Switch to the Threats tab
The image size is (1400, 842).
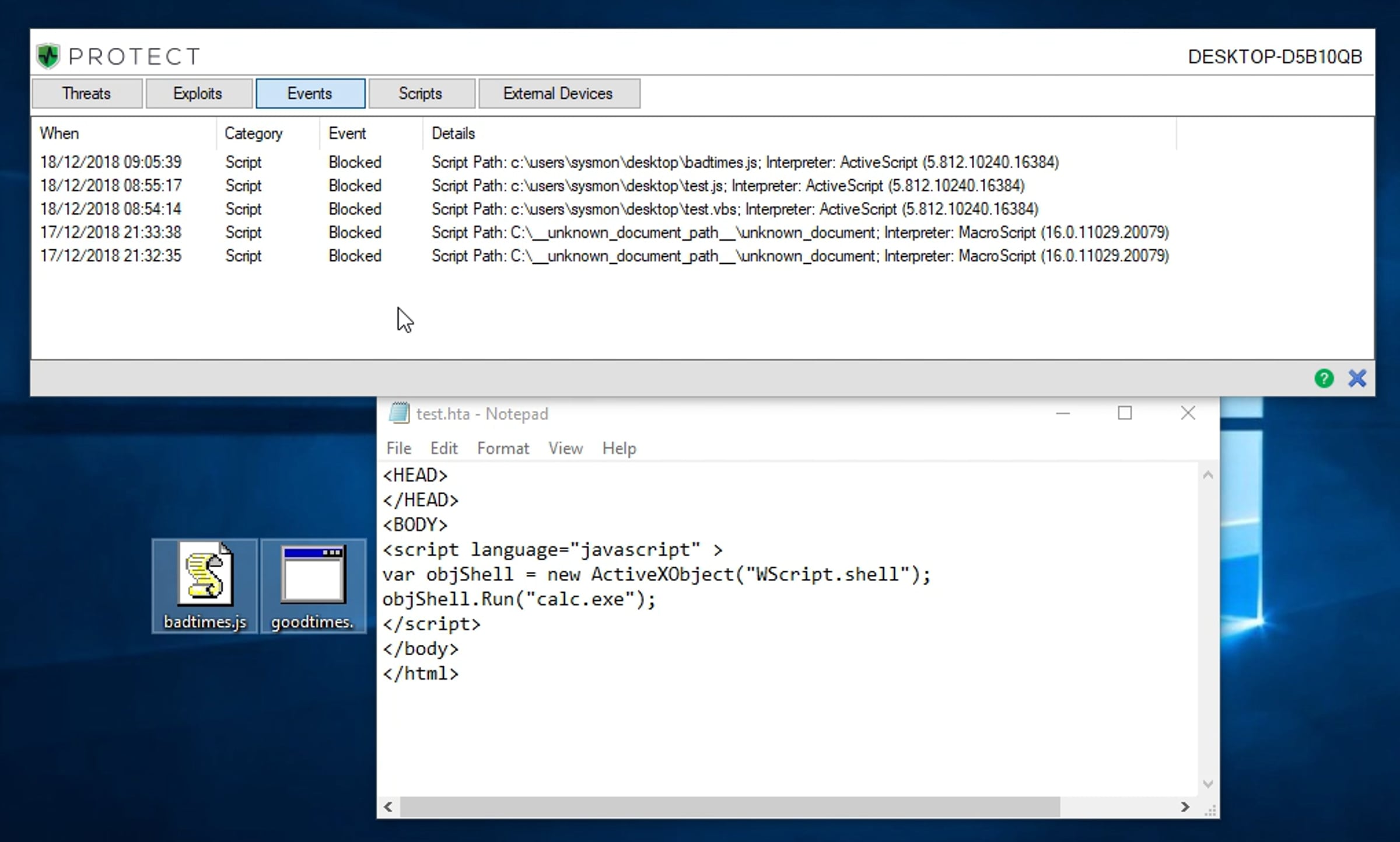pos(87,93)
